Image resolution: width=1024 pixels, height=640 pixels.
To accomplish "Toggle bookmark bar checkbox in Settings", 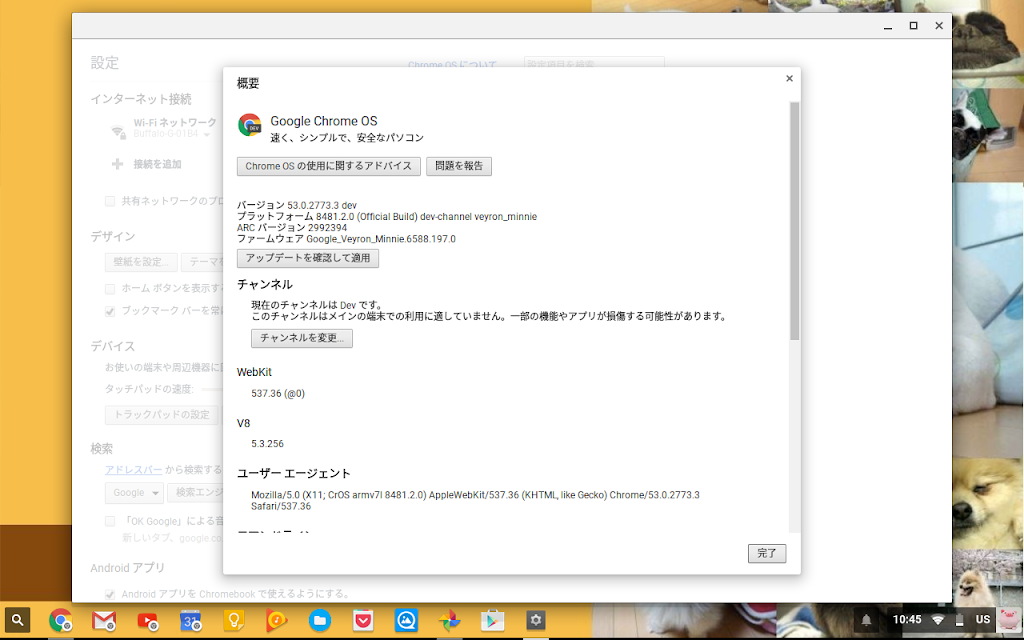I will [x=110, y=311].
